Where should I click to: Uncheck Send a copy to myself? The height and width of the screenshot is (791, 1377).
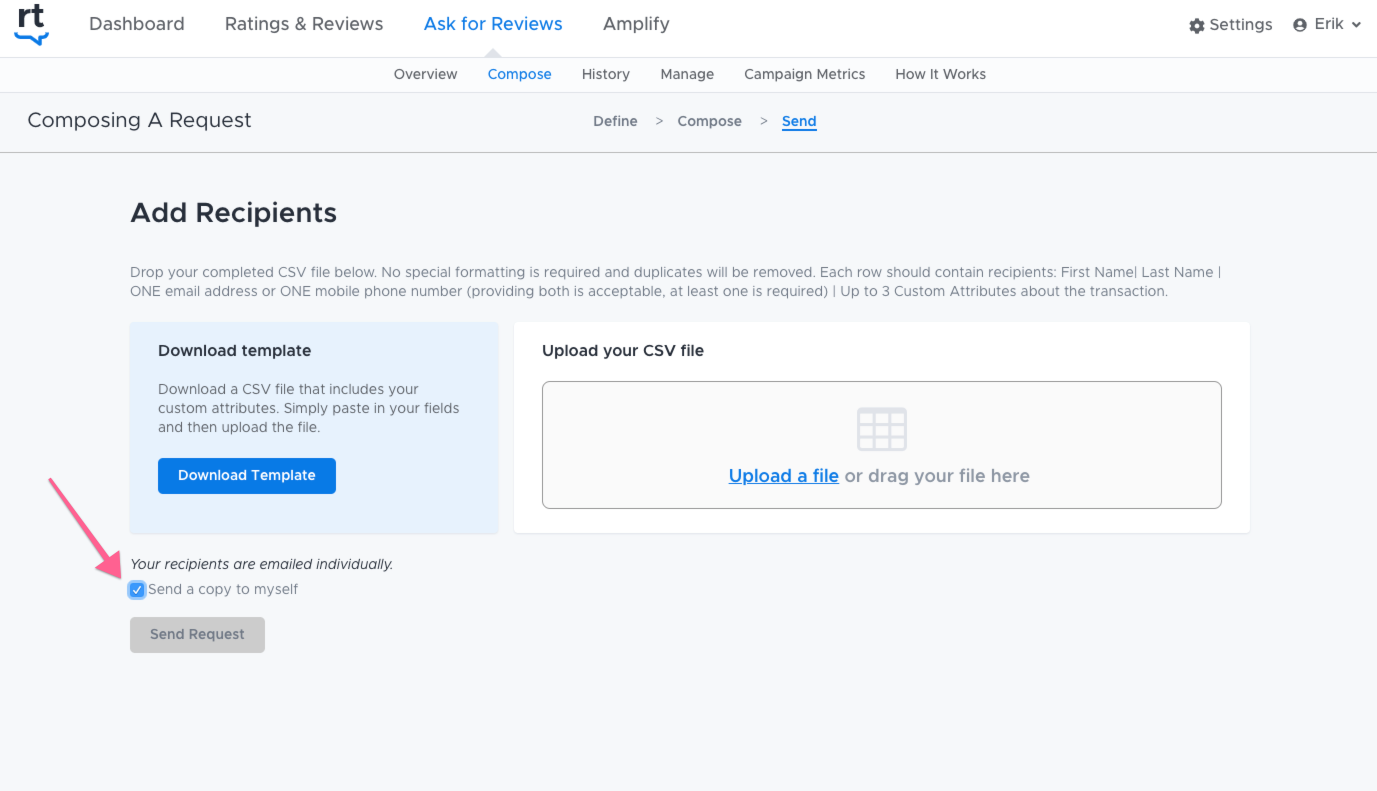coord(137,590)
